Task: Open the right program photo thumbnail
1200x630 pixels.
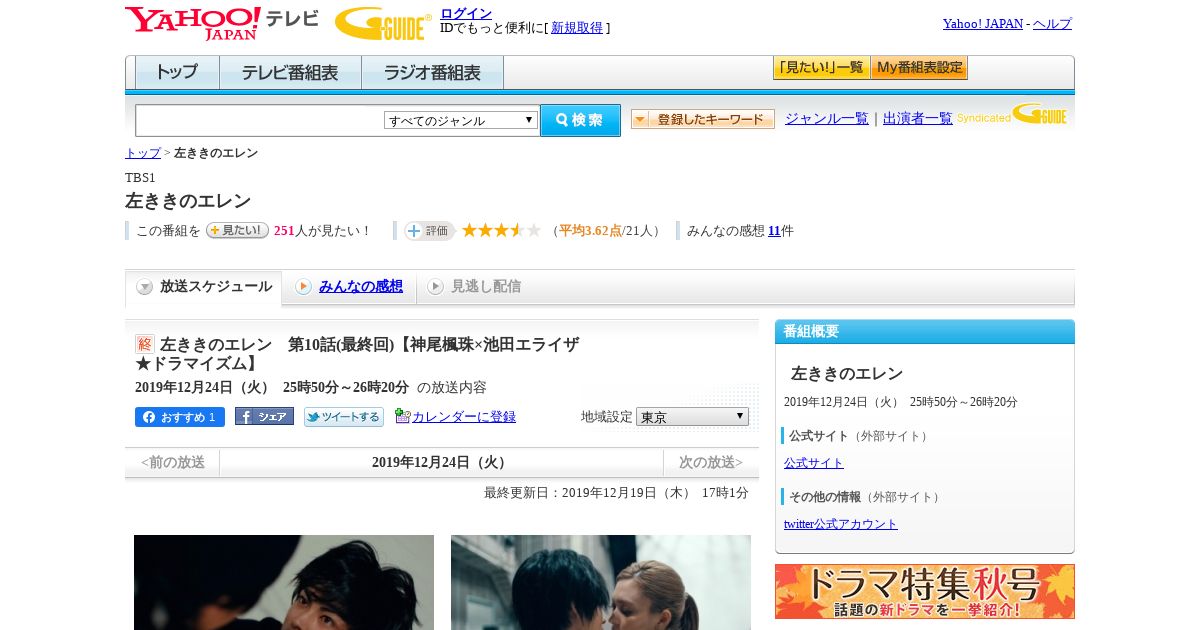Action: [x=601, y=582]
